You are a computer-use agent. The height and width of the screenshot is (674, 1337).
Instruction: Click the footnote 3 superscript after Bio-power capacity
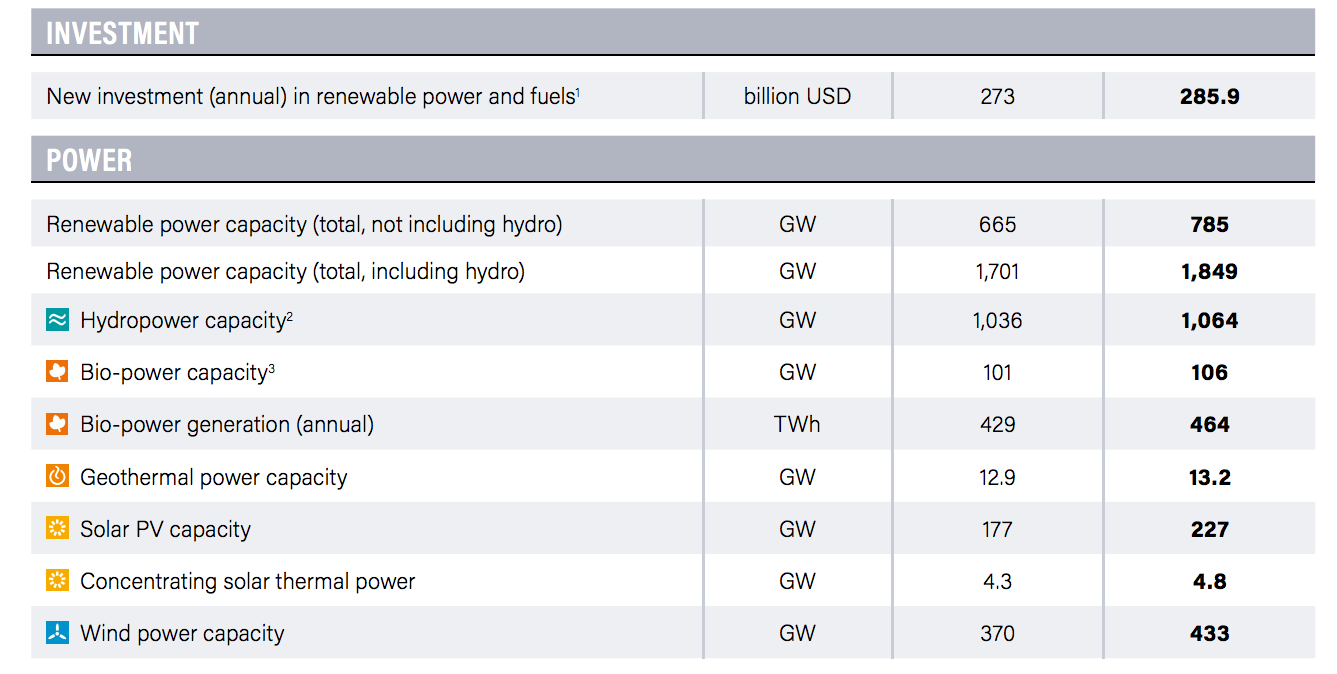tap(271, 367)
